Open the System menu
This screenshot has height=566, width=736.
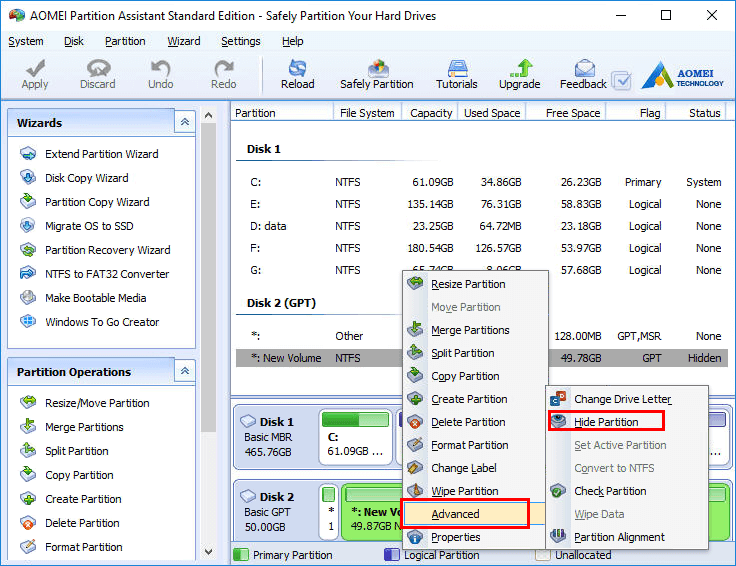(x=26, y=41)
